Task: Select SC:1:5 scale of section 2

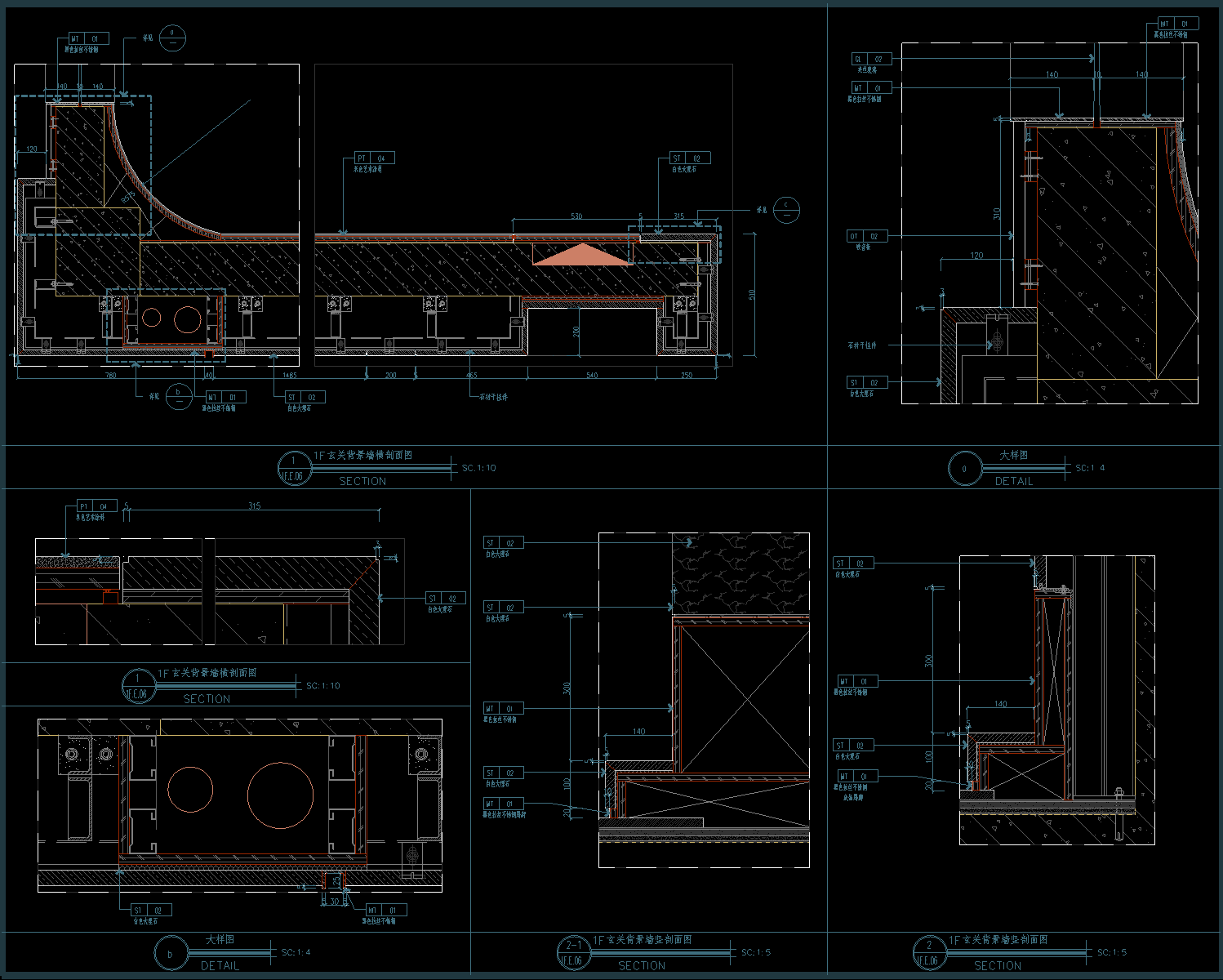Action: click(x=1112, y=952)
